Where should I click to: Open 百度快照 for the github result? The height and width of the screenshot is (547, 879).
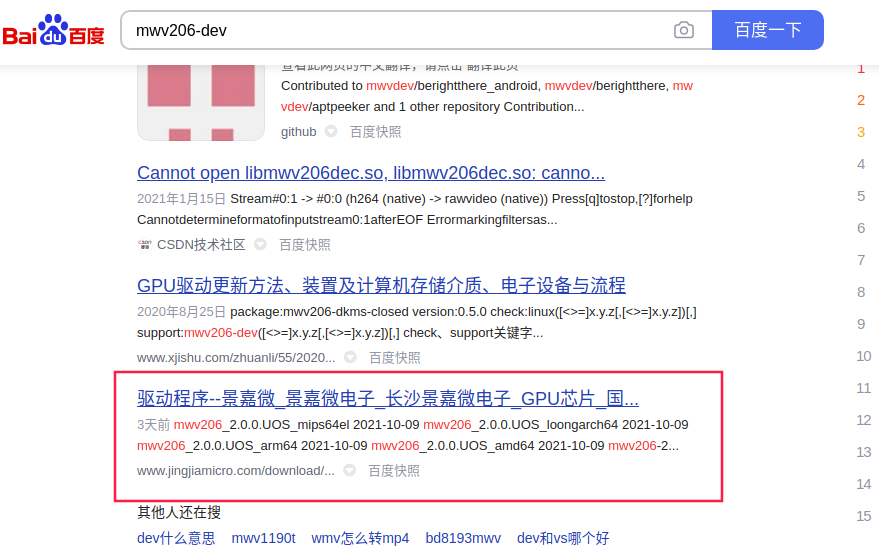click(376, 132)
